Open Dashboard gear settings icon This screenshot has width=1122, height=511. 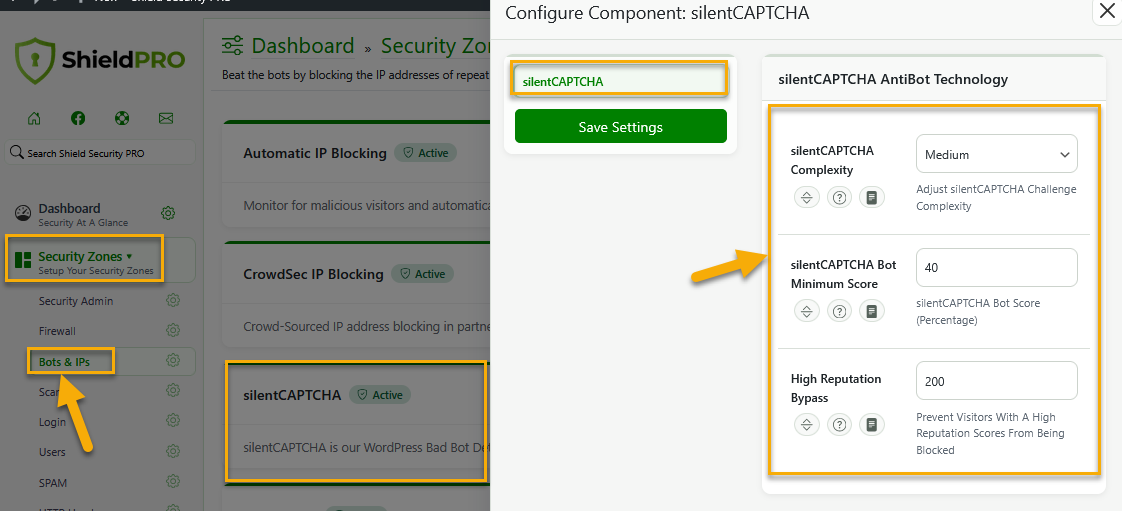tap(168, 213)
